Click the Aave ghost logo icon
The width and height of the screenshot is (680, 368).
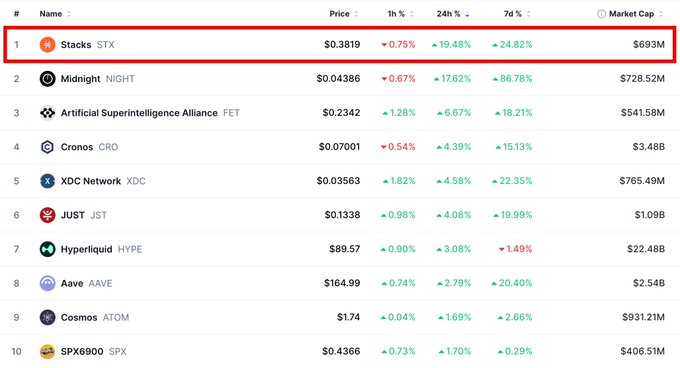point(47,283)
